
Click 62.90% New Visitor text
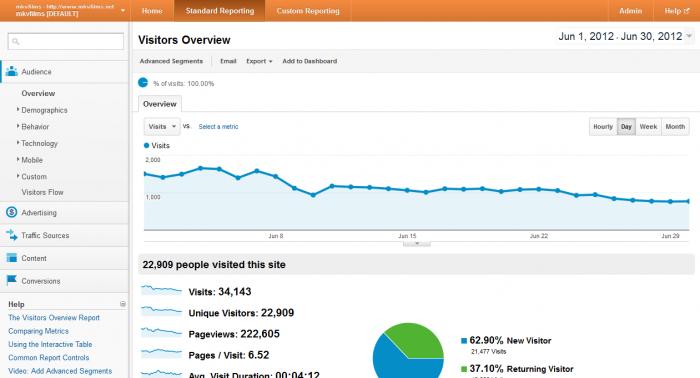[510, 341]
